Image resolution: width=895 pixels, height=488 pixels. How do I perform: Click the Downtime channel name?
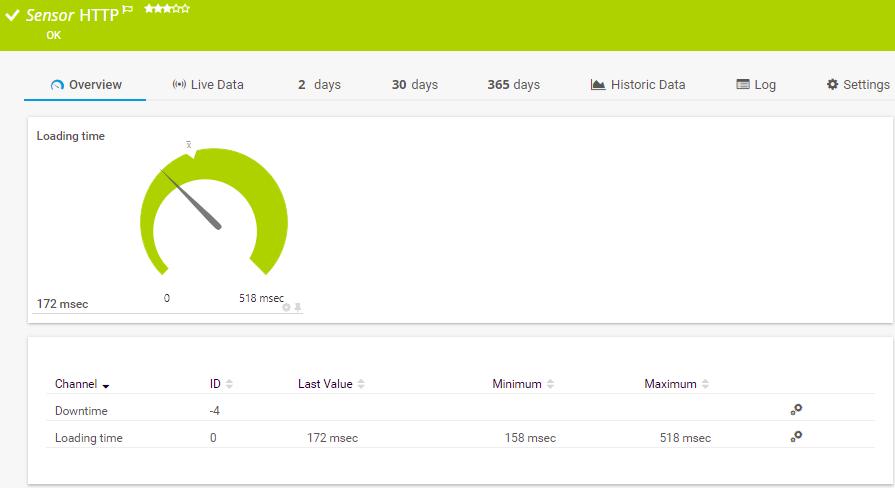(x=81, y=410)
